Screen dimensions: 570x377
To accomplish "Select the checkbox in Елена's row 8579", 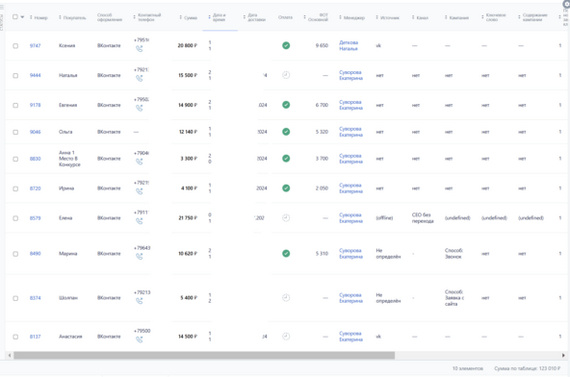I will pos(15,218).
